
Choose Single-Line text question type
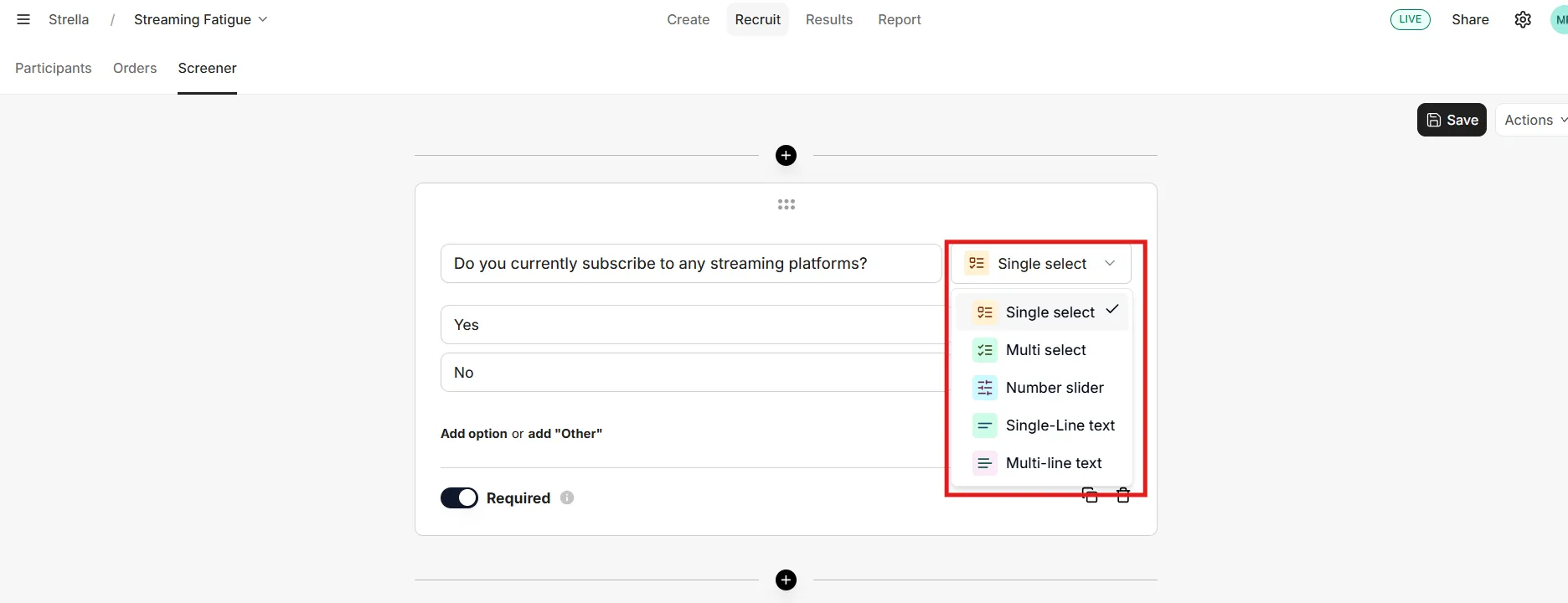coord(1044,425)
